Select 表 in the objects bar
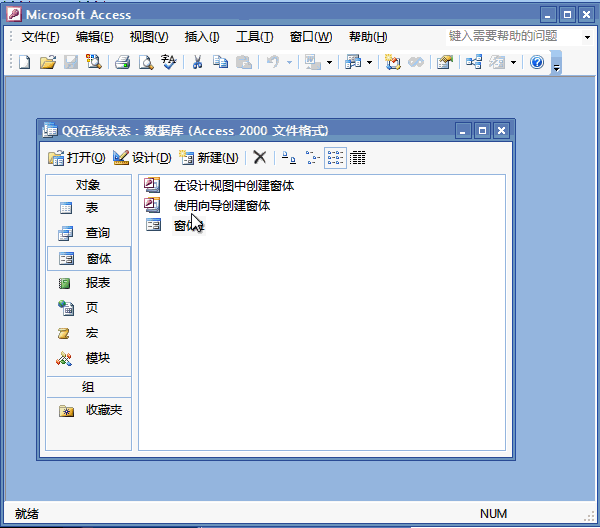 (x=89, y=208)
